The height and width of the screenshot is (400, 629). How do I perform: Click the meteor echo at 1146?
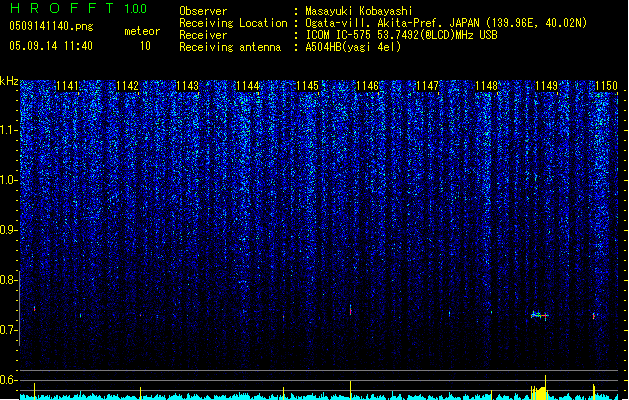pos(351,310)
